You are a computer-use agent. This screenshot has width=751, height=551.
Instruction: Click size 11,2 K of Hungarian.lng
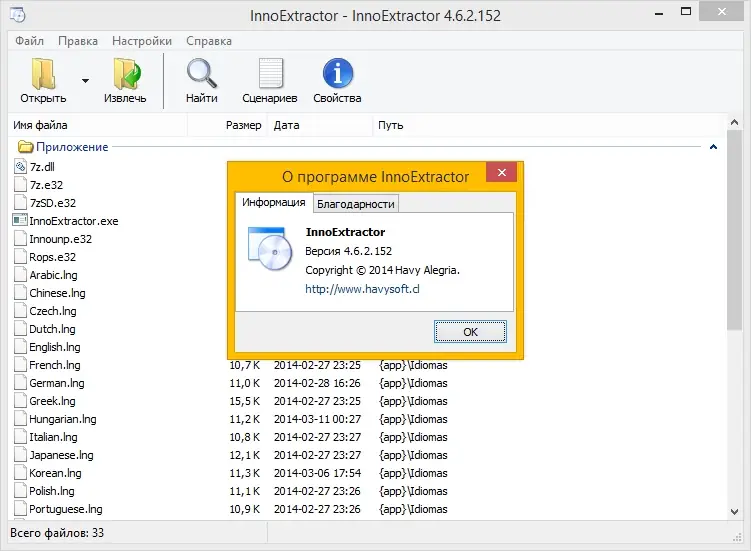coord(244,419)
